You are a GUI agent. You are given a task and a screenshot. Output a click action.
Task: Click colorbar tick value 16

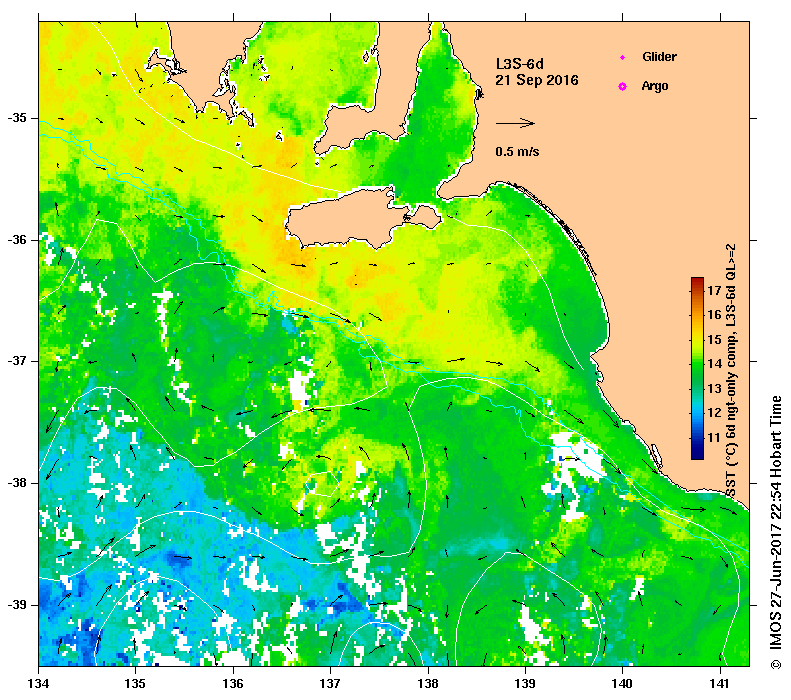[714, 315]
